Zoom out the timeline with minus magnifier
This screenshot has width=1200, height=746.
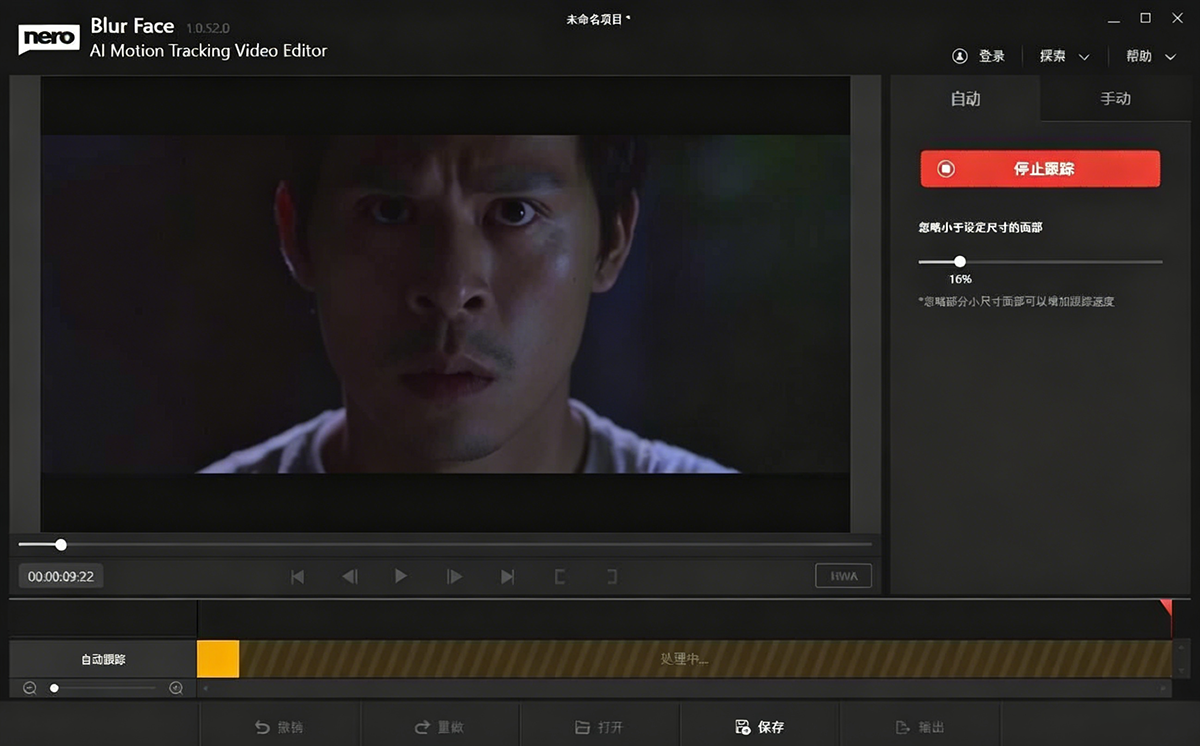coord(29,688)
